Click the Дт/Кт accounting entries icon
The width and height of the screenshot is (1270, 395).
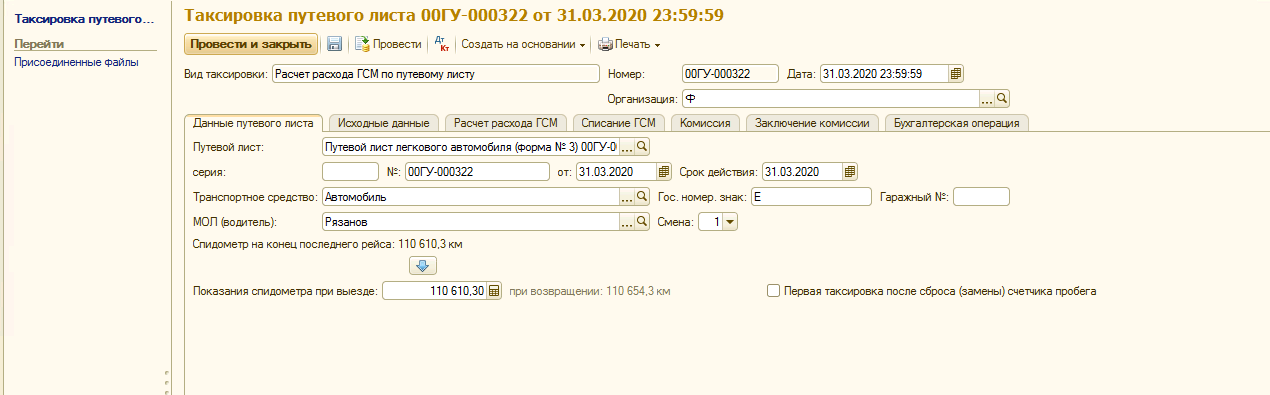[x=441, y=44]
